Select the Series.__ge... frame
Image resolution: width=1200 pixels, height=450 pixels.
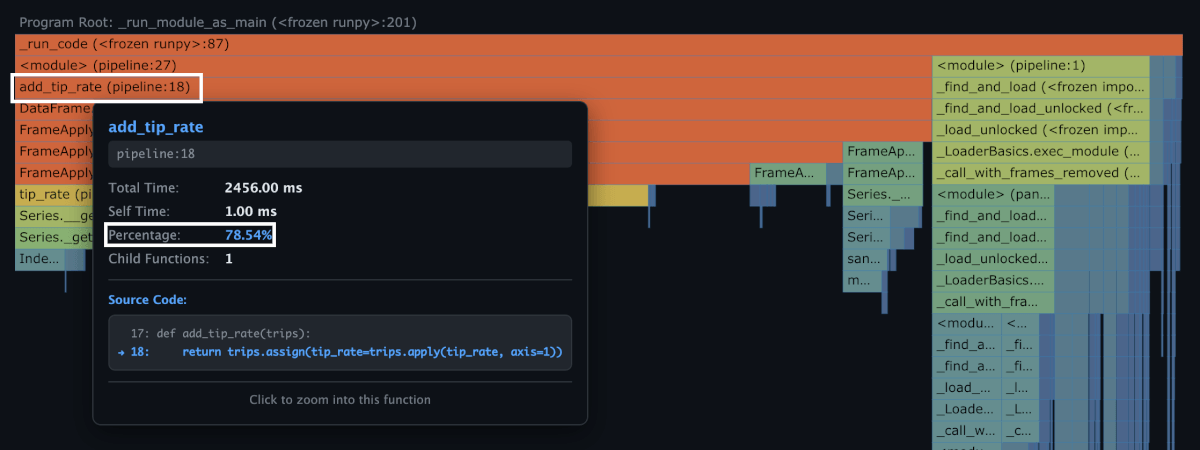[55, 216]
